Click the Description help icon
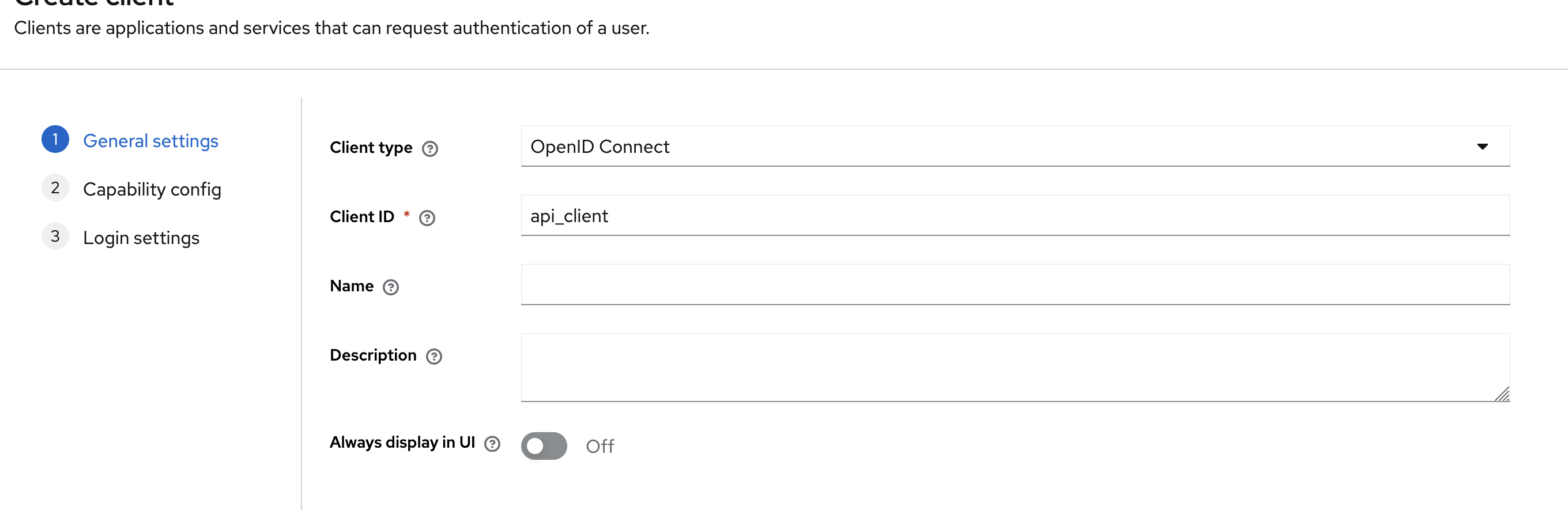The image size is (1568, 510). [x=434, y=357]
